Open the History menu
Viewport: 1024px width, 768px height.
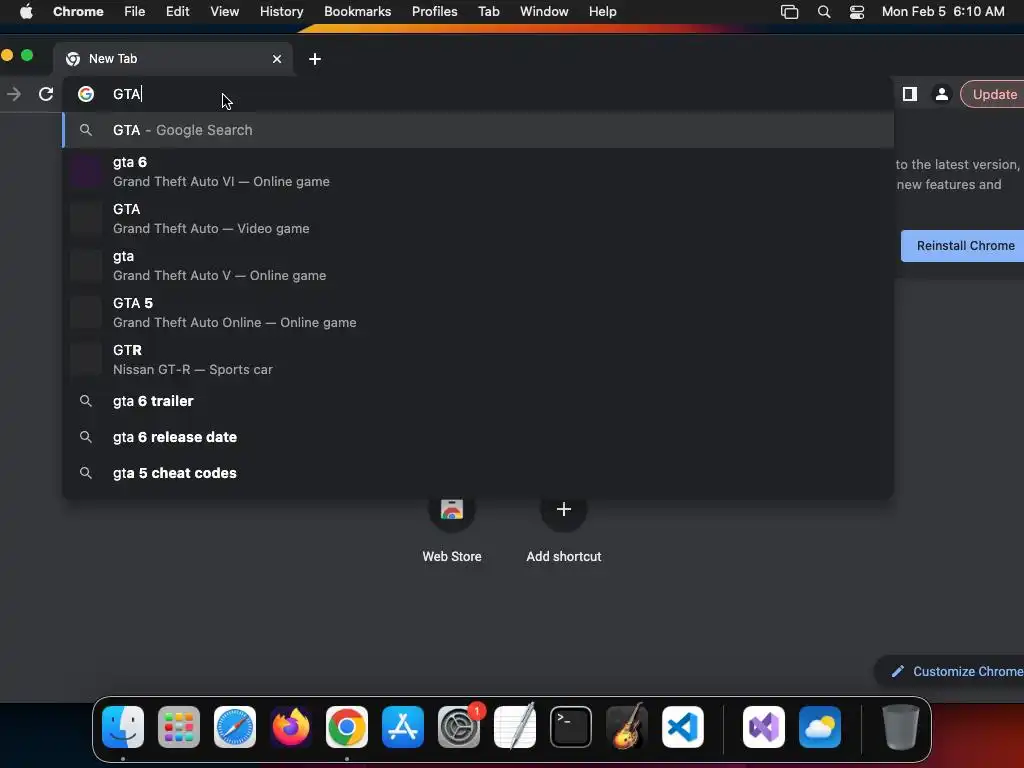[281, 12]
